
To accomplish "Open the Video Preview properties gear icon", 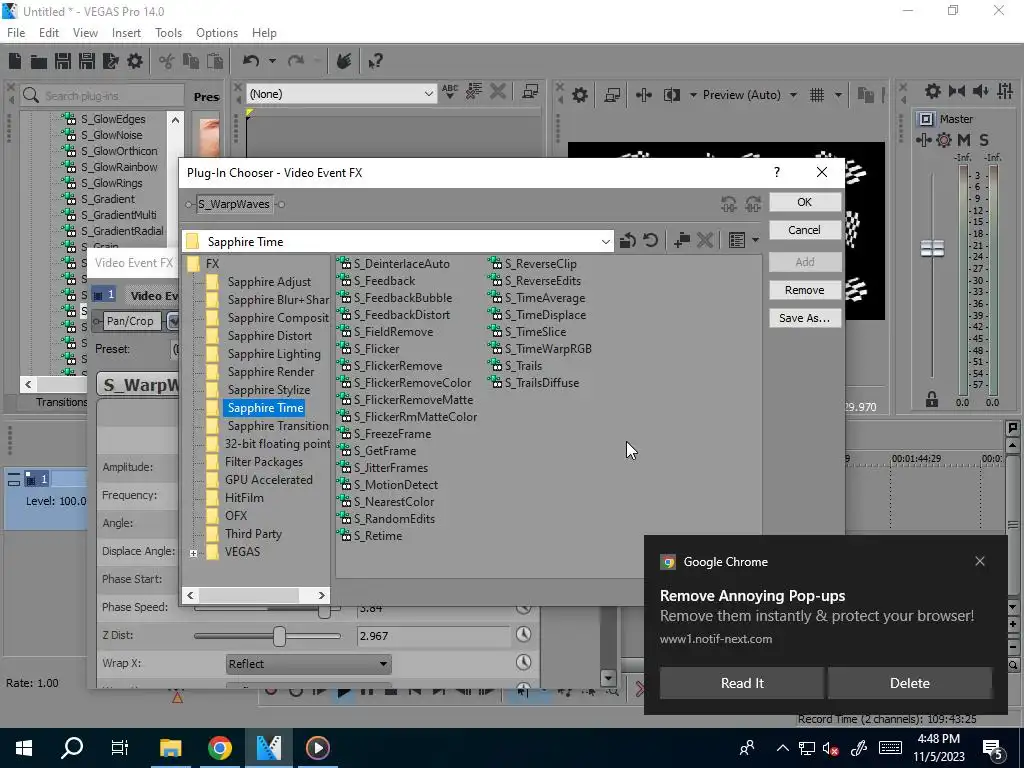I will 580,95.
